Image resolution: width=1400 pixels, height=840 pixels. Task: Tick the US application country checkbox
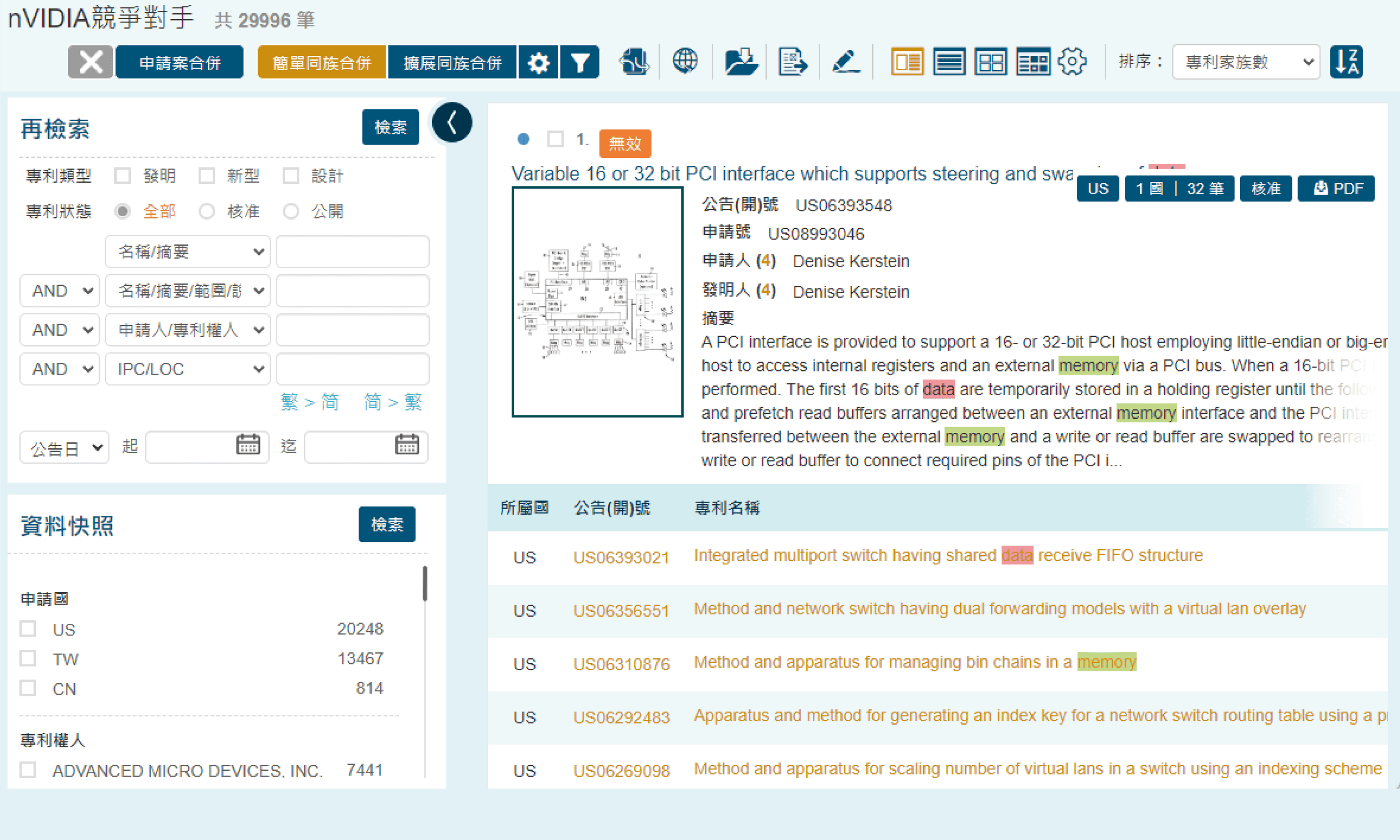click(x=28, y=628)
